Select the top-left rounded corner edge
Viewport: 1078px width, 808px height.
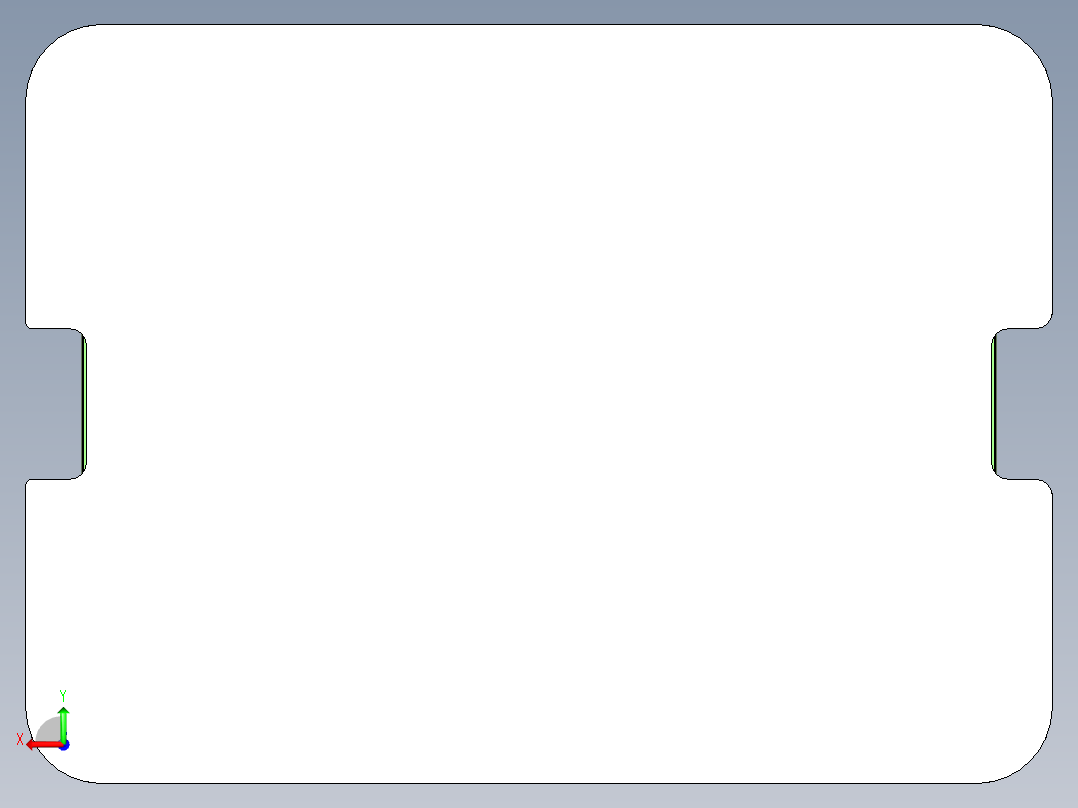(x=47, y=46)
